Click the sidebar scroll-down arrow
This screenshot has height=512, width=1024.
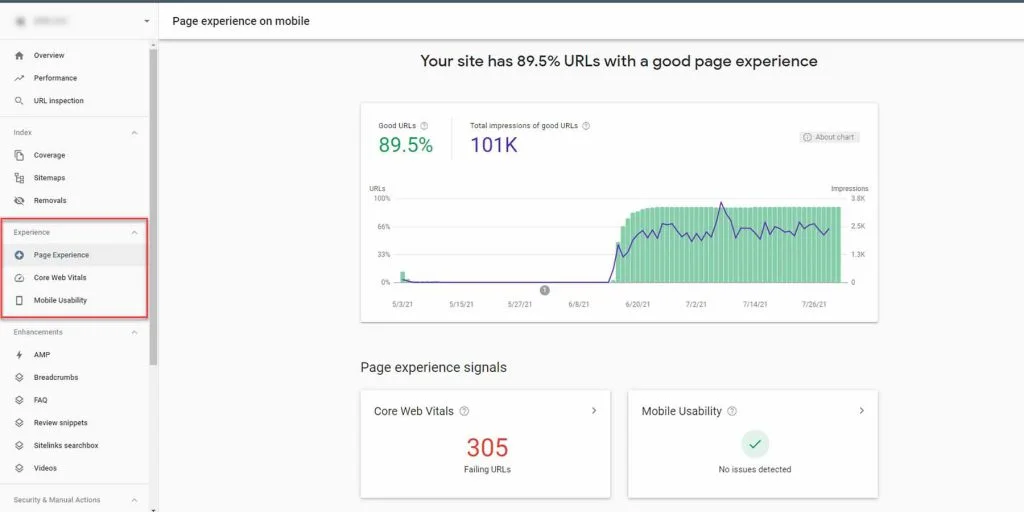click(153, 509)
